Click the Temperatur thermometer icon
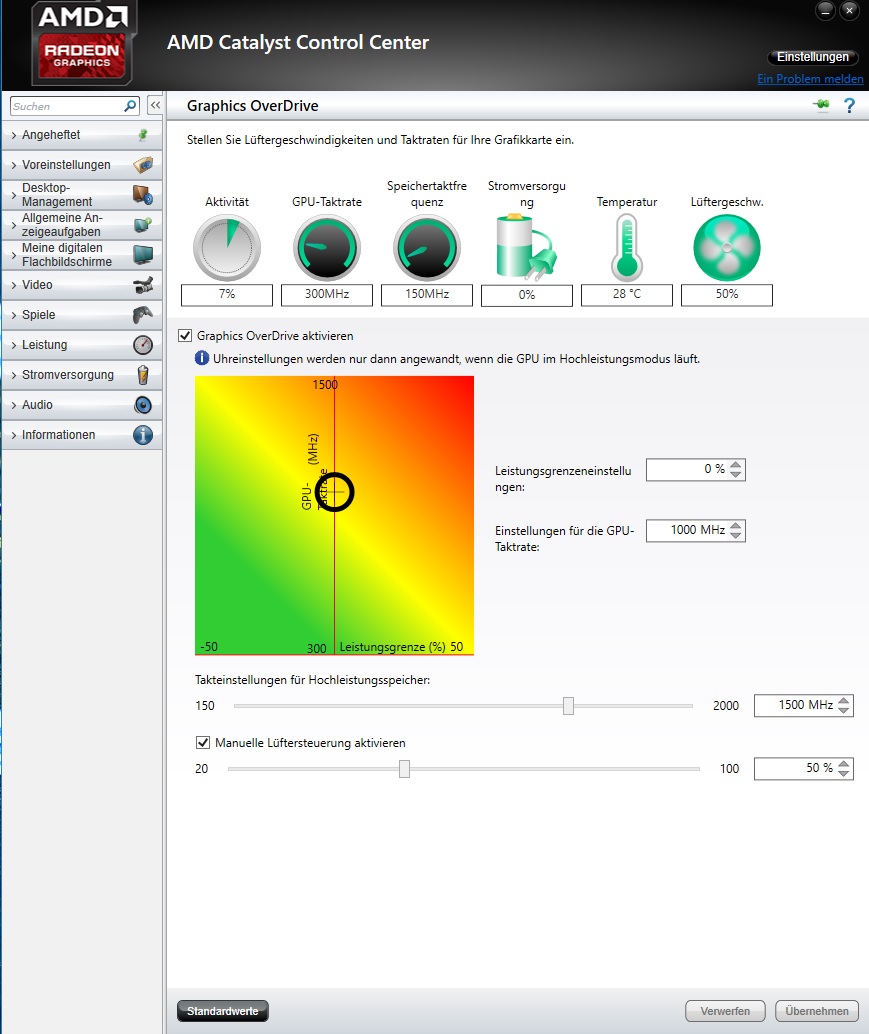 [x=626, y=247]
